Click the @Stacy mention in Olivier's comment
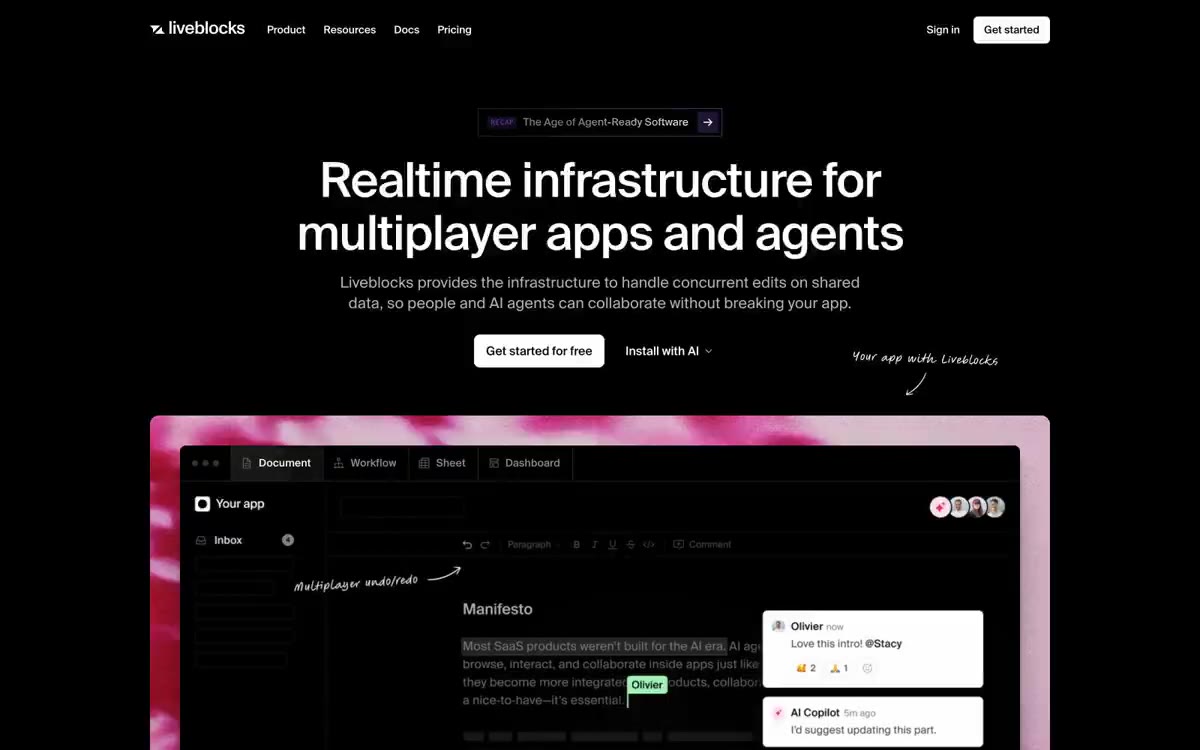Image resolution: width=1200 pixels, height=750 pixels. click(x=883, y=644)
